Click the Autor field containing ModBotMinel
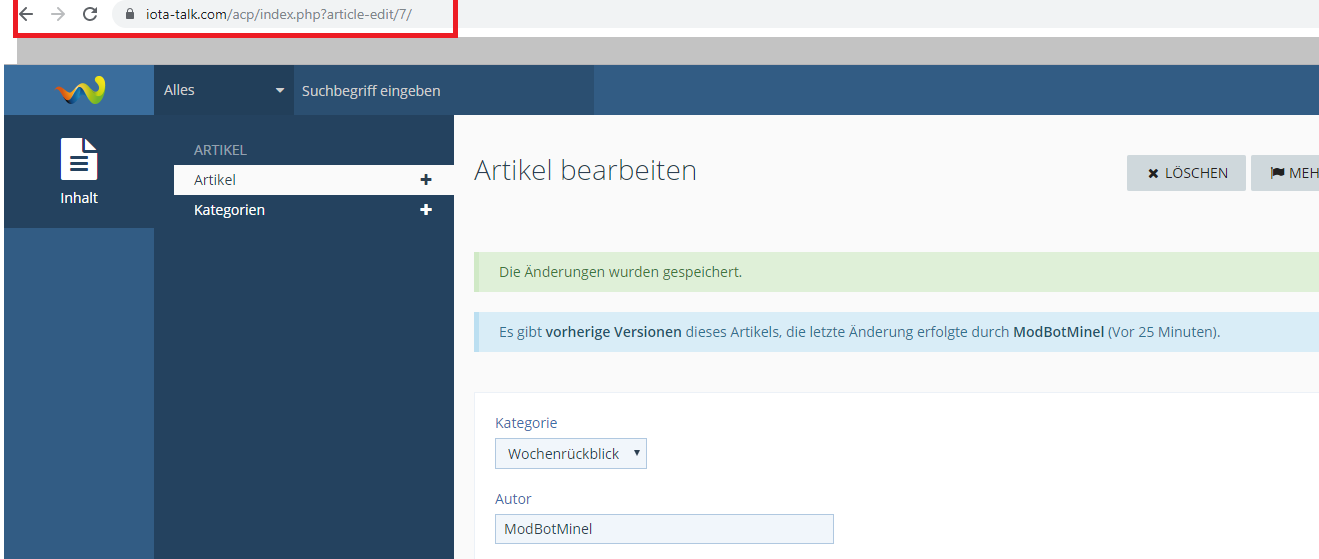This screenshot has height=559, width=1319. click(x=664, y=529)
